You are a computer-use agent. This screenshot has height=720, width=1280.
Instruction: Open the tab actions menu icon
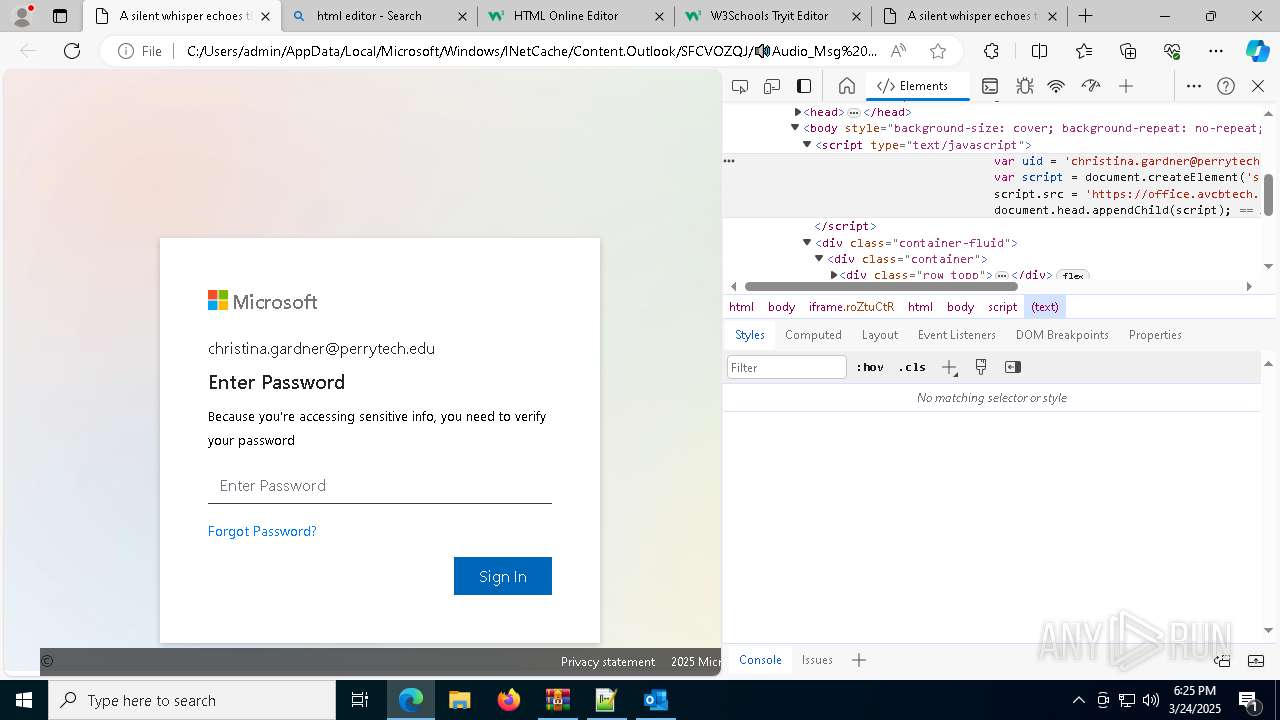point(60,16)
